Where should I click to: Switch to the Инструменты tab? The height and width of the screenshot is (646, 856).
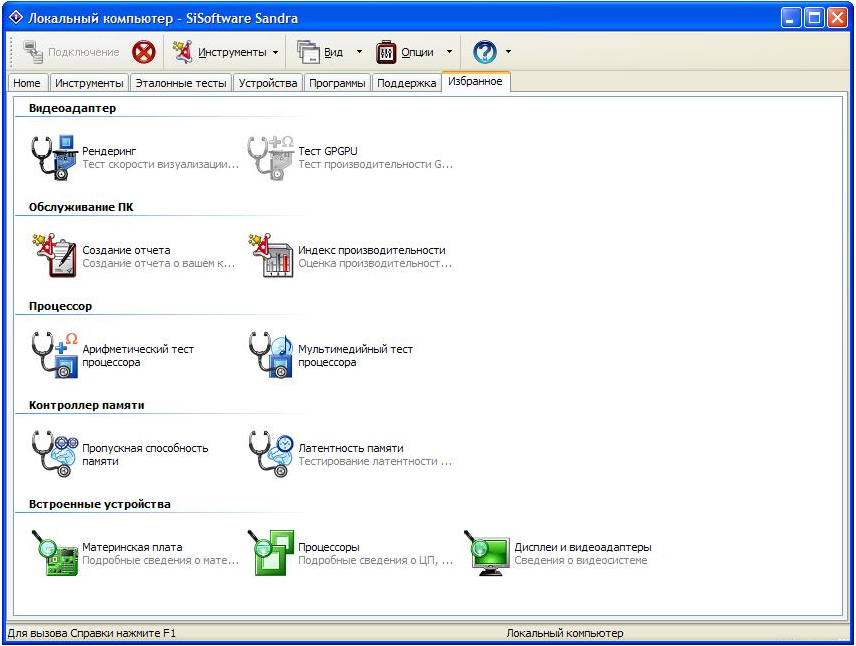90,83
